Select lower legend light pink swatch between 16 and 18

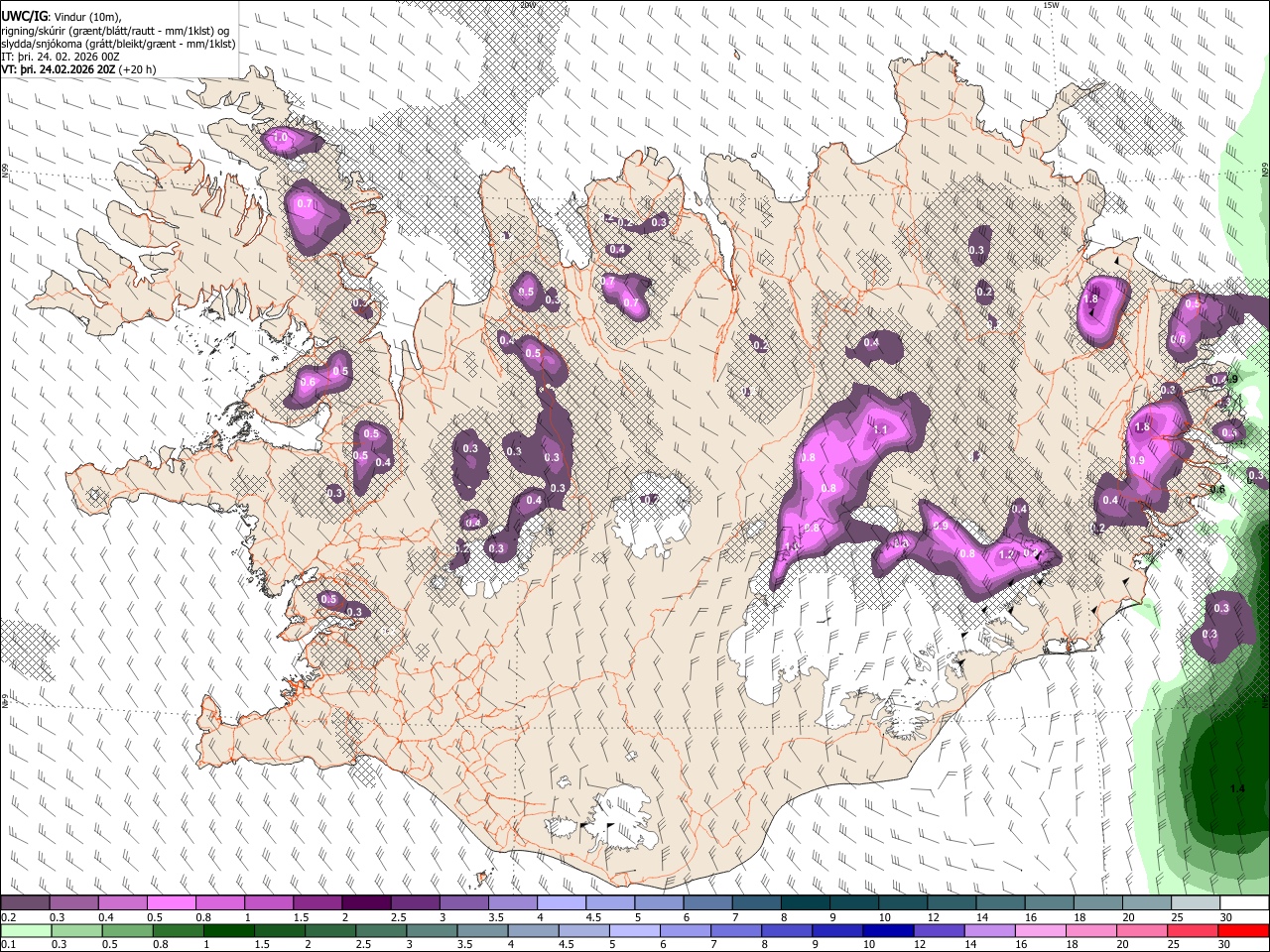point(1041,930)
